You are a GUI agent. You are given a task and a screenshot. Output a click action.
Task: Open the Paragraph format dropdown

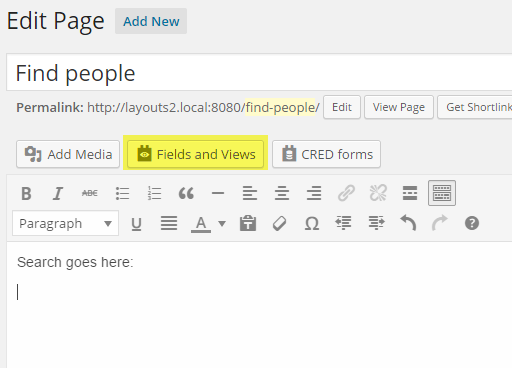(65, 223)
